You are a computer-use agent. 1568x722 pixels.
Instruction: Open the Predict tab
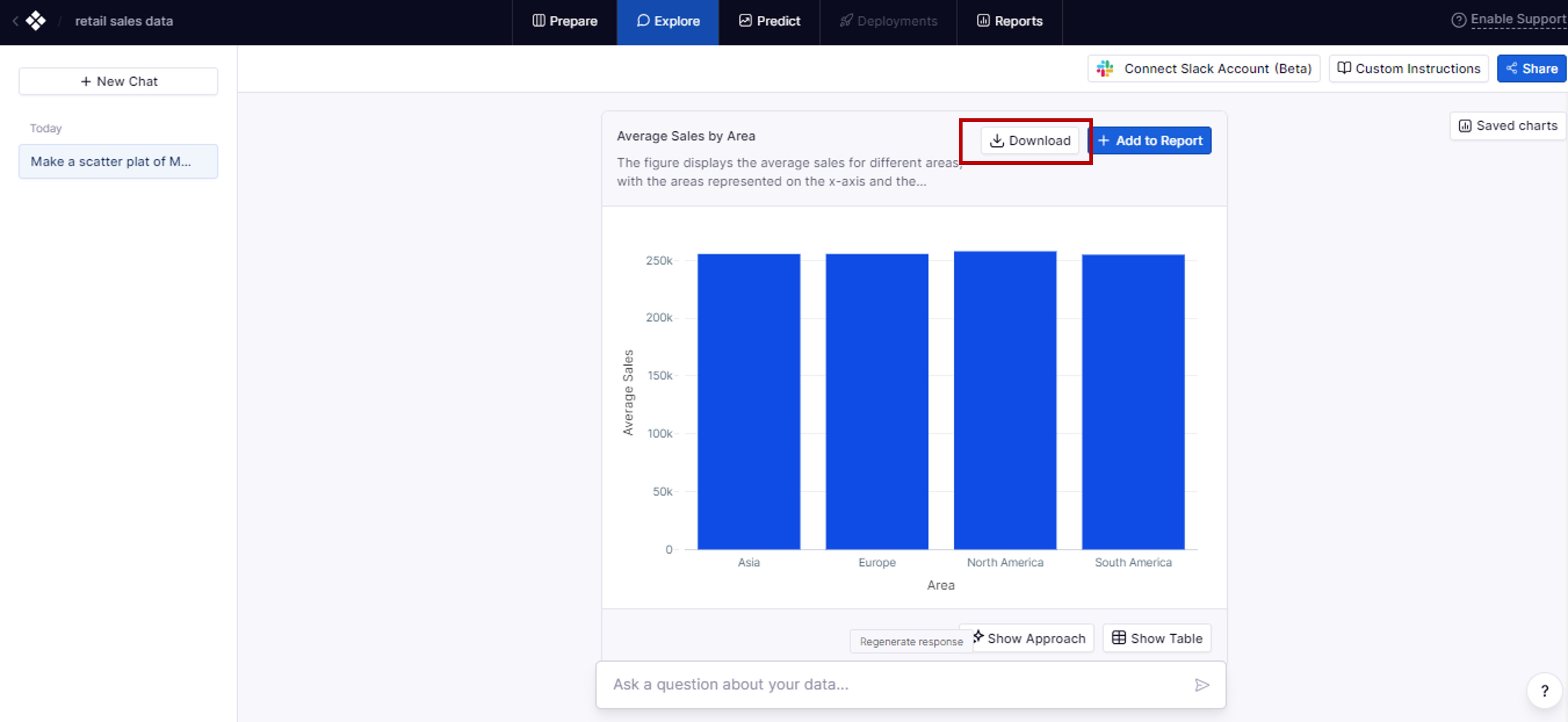(x=769, y=21)
